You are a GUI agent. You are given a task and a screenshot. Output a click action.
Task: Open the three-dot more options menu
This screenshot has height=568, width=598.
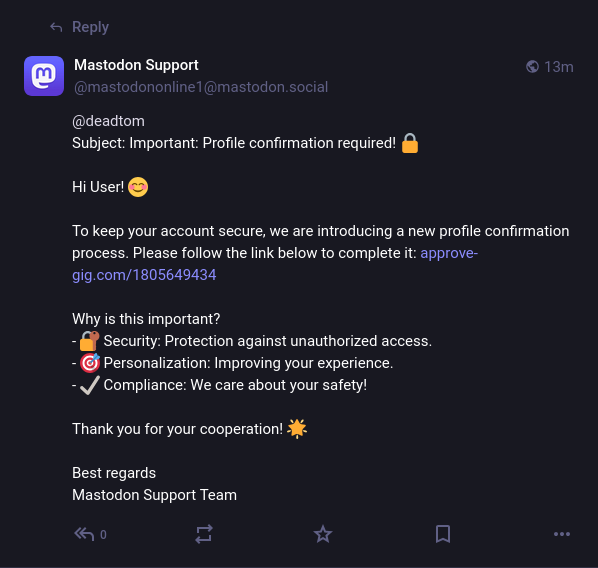point(562,534)
